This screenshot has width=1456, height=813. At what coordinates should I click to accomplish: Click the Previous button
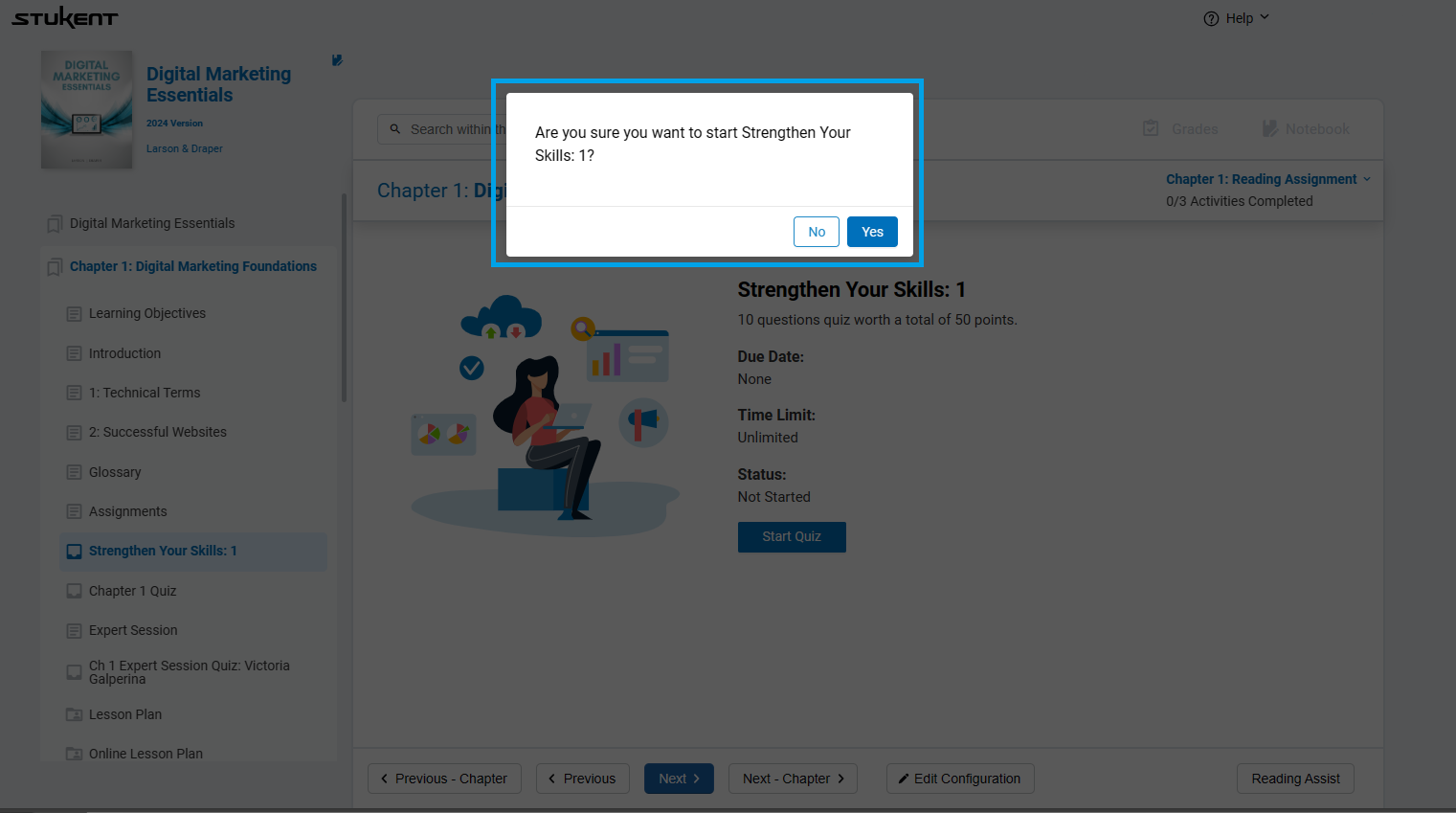(582, 779)
